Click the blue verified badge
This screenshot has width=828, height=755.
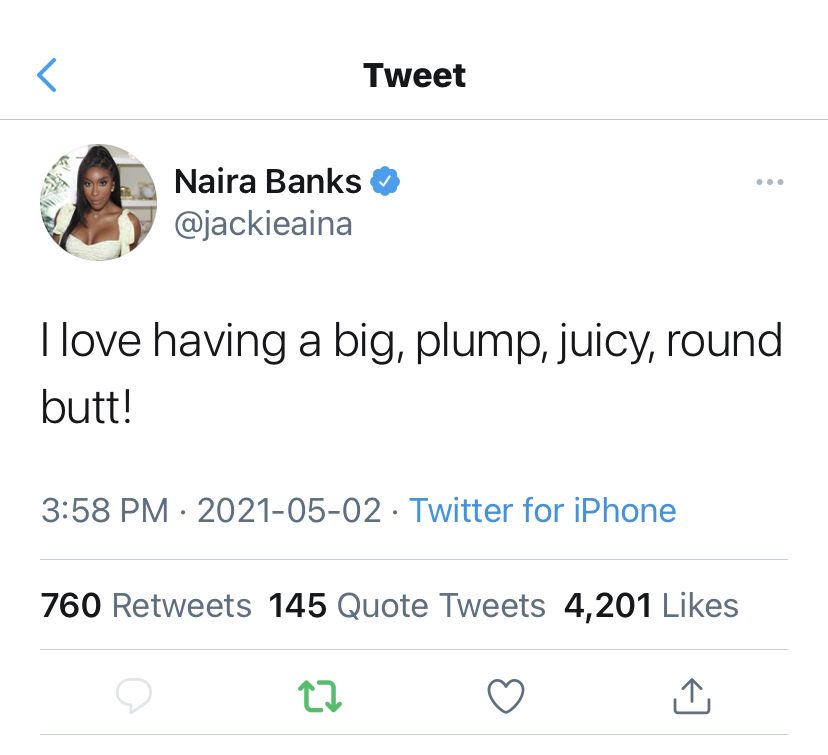pos(385,181)
